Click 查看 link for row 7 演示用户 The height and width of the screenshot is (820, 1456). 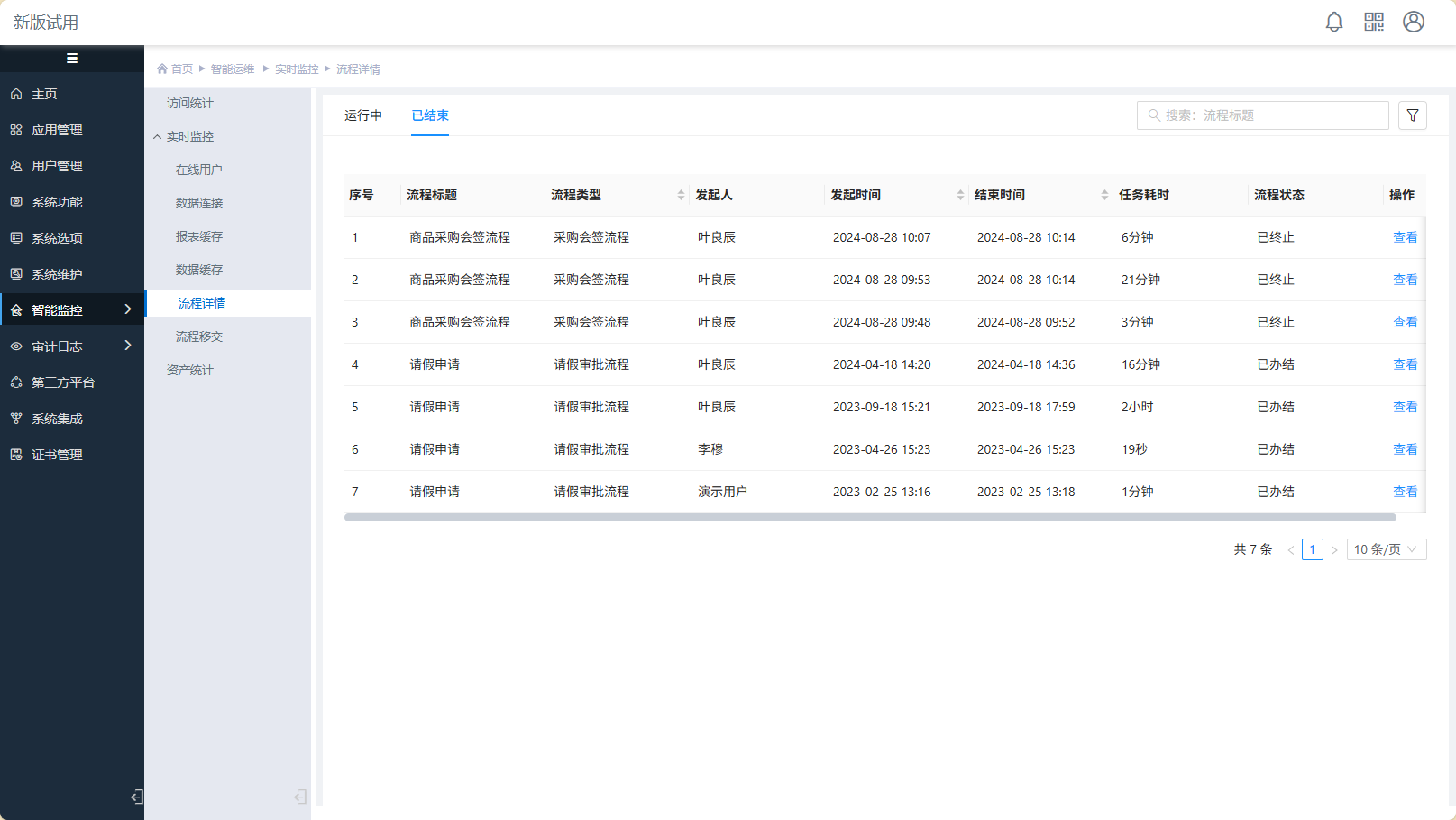(1405, 492)
